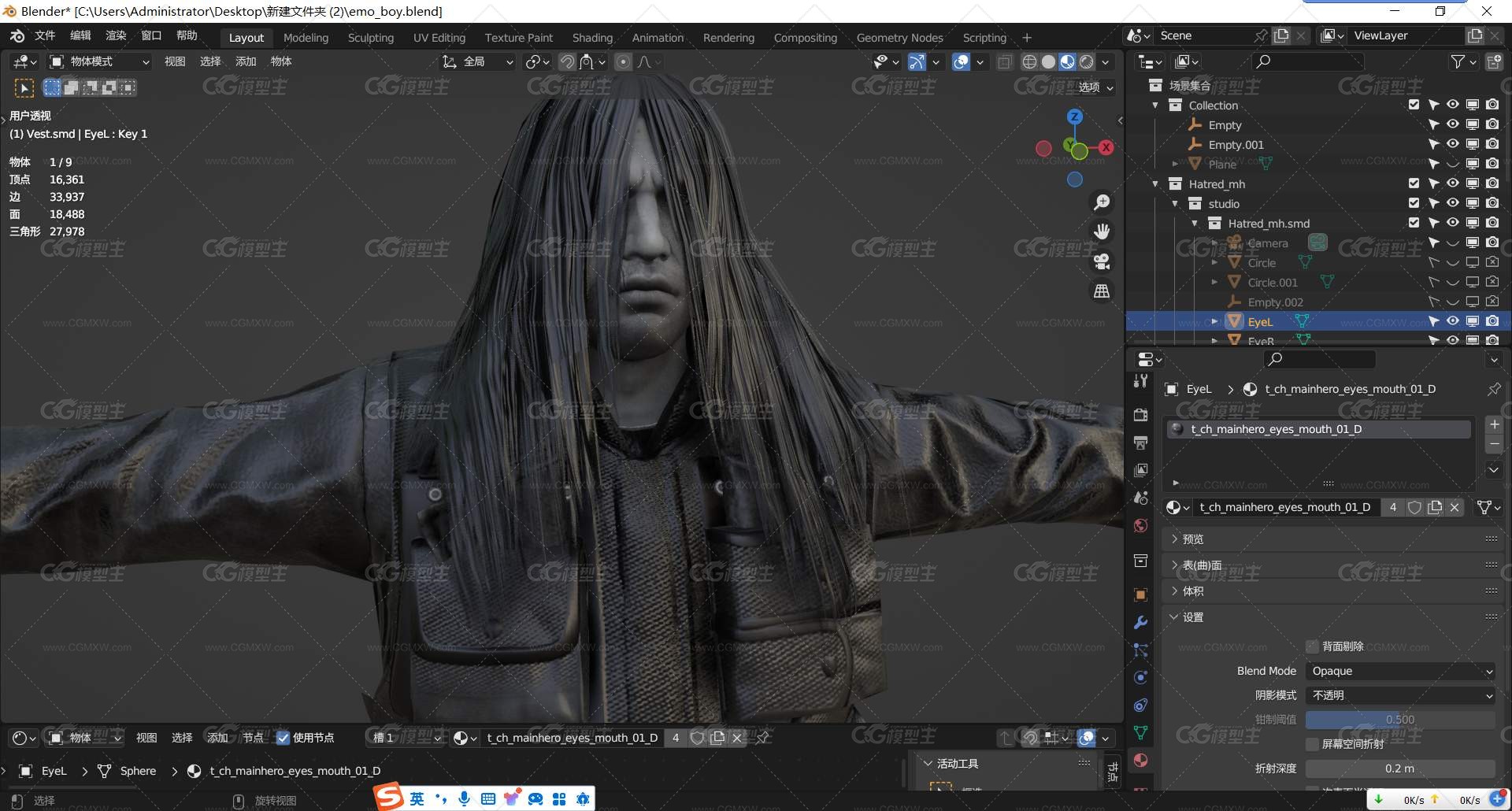Image resolution: width=1512 pixels, height=811 pixels.
Task: Switch to Sculpting workspace tab
Action: pyautogui.click(x=371, y=38)
